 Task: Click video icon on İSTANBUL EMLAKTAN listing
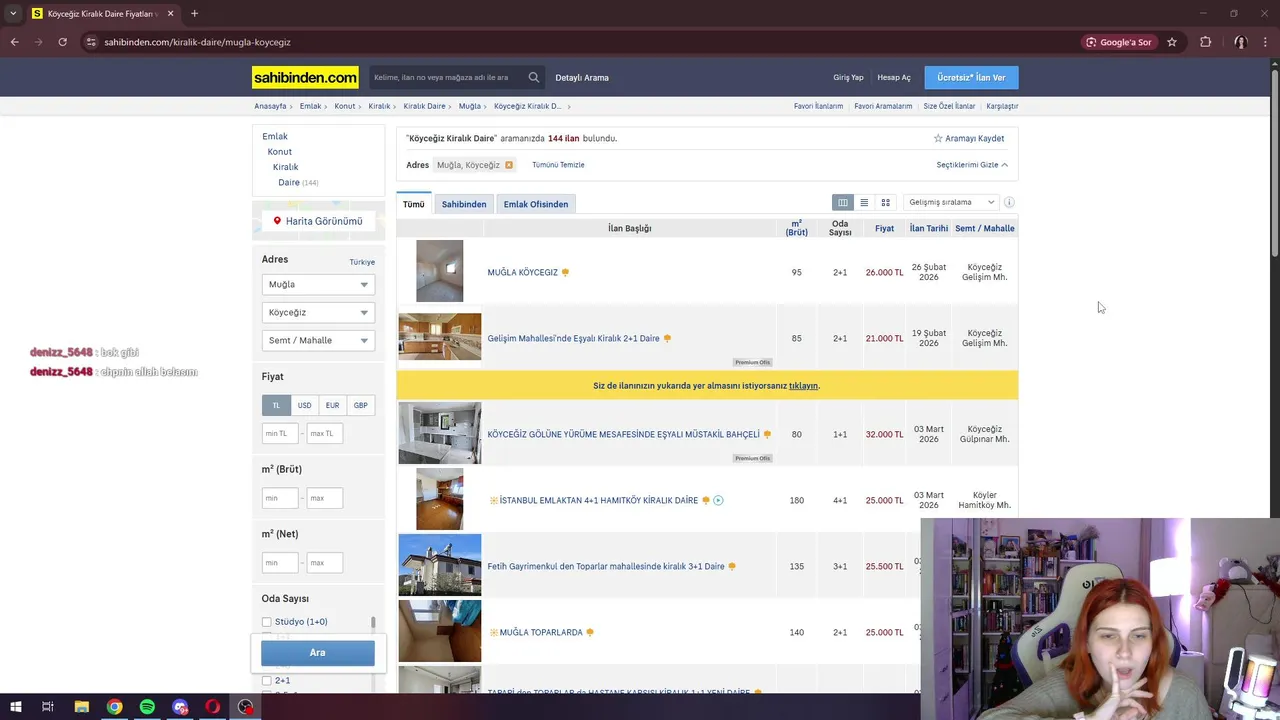718,500
